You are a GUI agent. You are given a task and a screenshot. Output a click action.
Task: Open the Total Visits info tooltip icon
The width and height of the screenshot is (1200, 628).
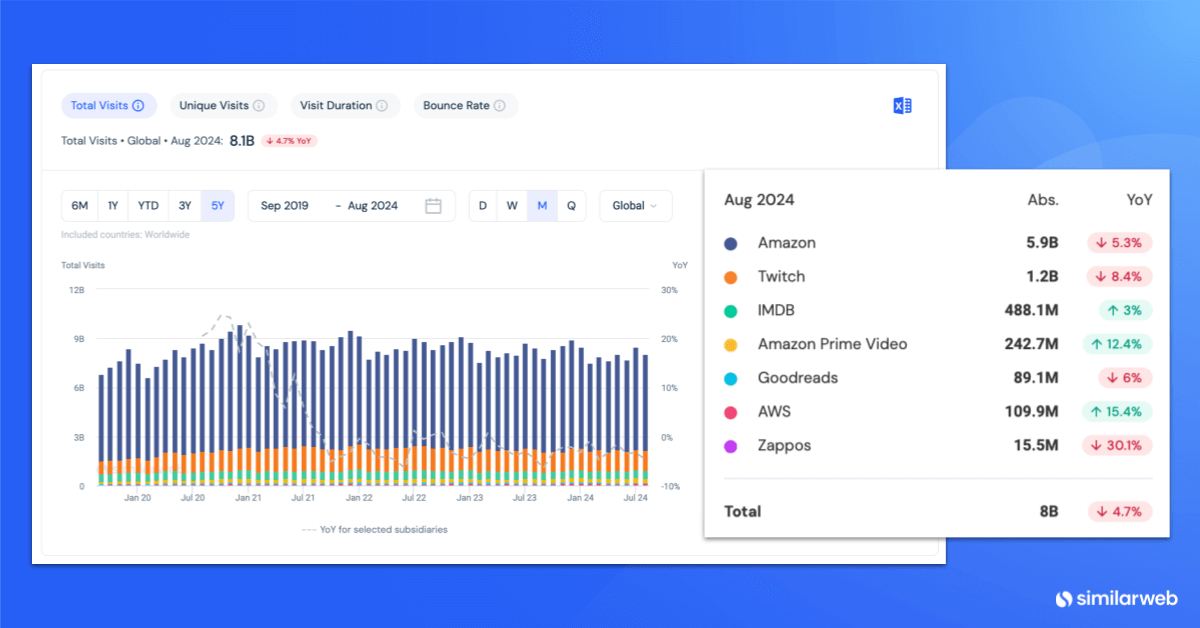pyautogui.click(x=137, y=105)
